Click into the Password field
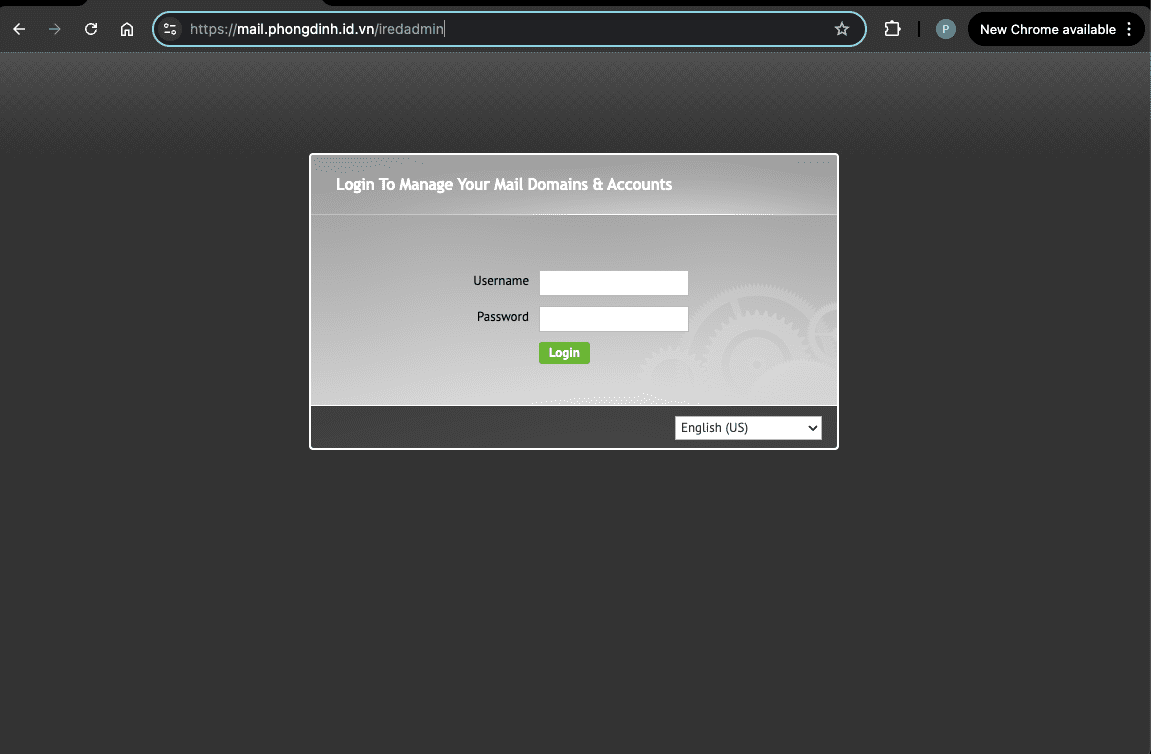This screenshot has height=754, width=1151. tap(614, 319)
